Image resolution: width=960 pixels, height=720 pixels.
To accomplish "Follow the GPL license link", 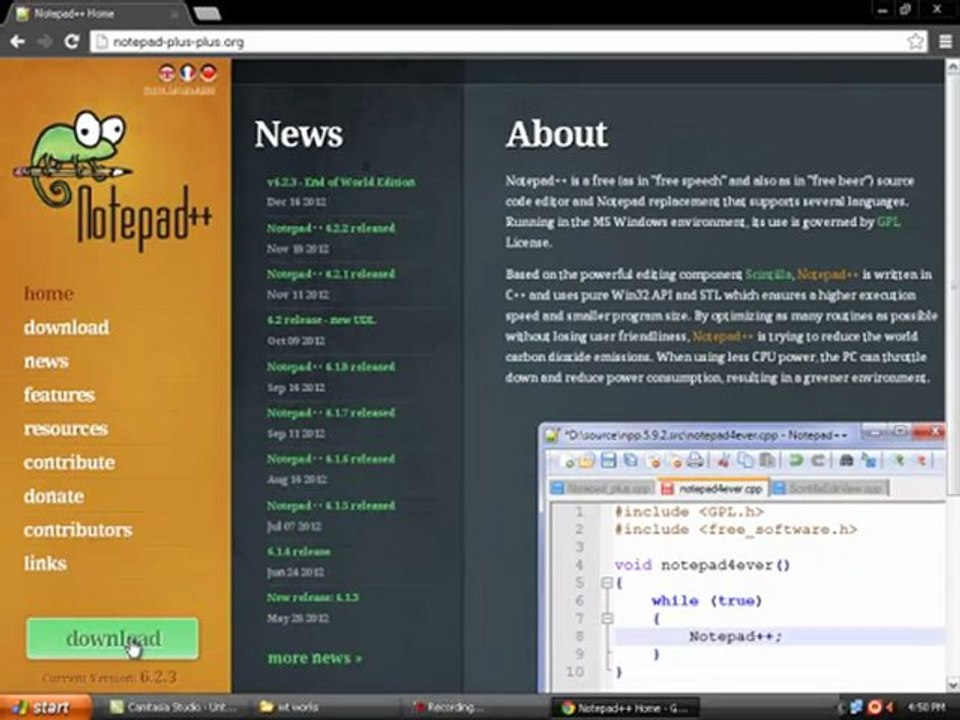I will pos(888,222).
